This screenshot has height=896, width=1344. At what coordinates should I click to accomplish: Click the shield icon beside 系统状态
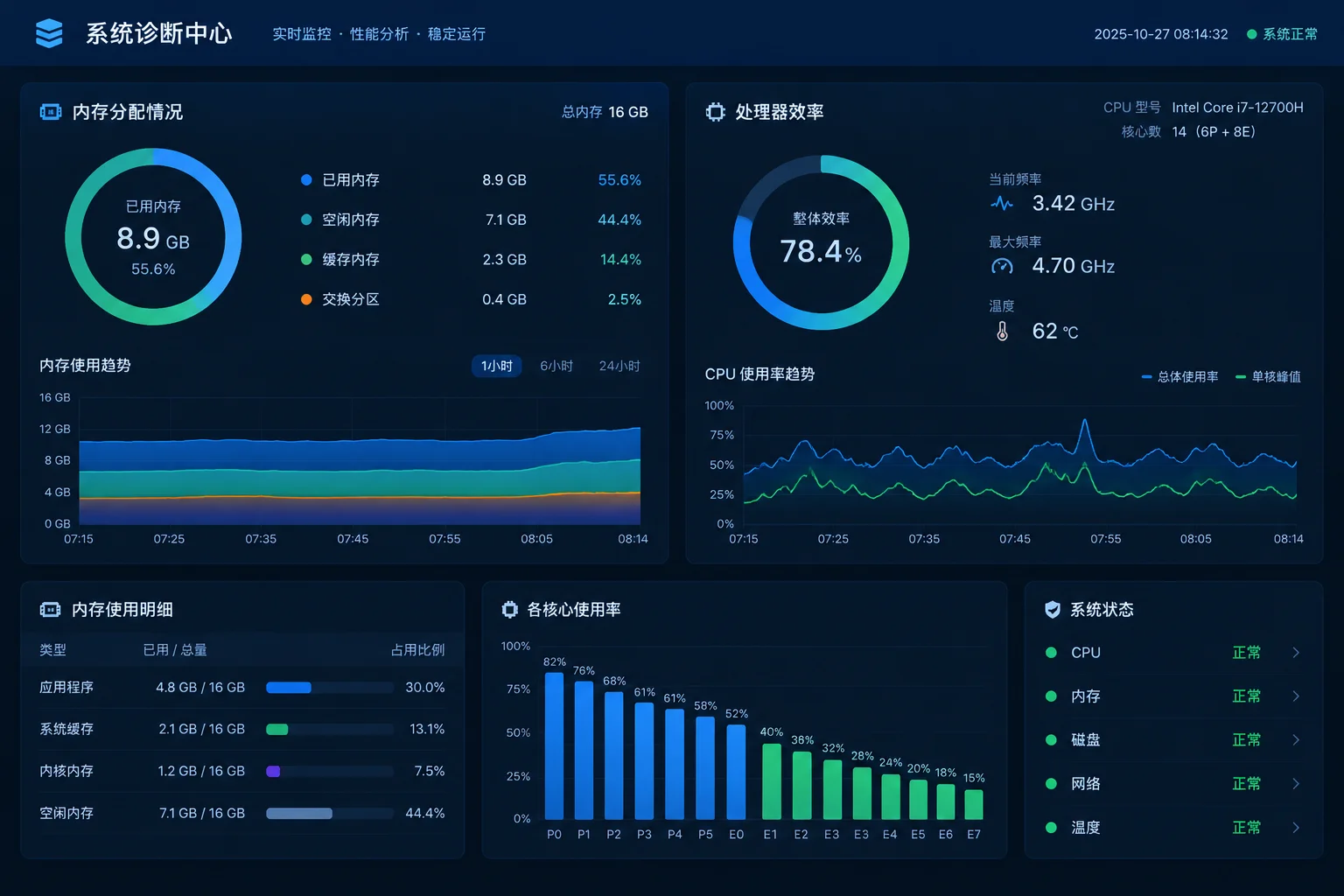point(1053,609)
